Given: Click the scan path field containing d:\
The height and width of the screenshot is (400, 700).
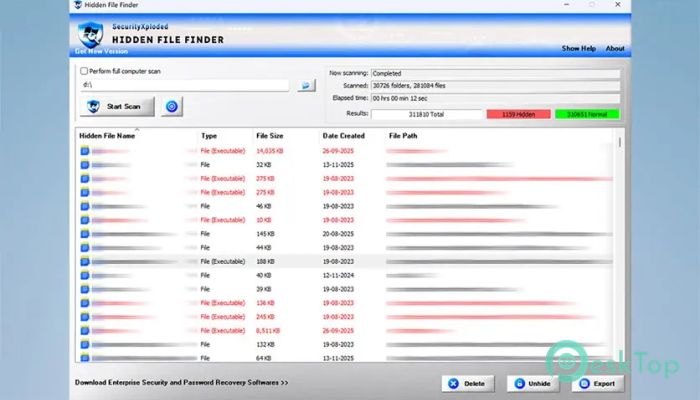Looking at the screenshot, I should point(184,85).
